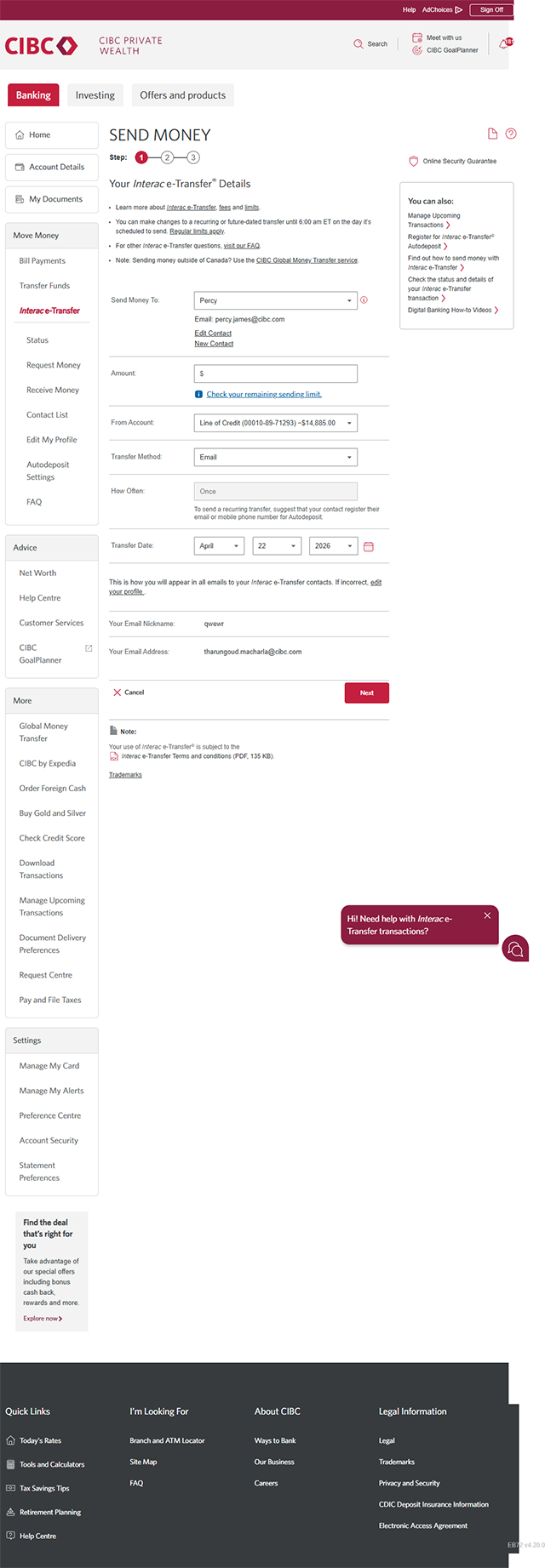The image size is (545, 1568).
Task: Open the Transfer Date month dropdown
Action: tap(219, 546)
